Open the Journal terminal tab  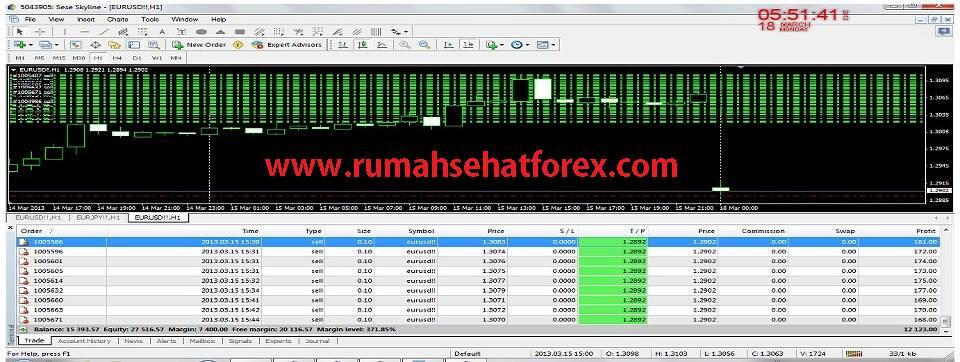(x=317, y=341)
